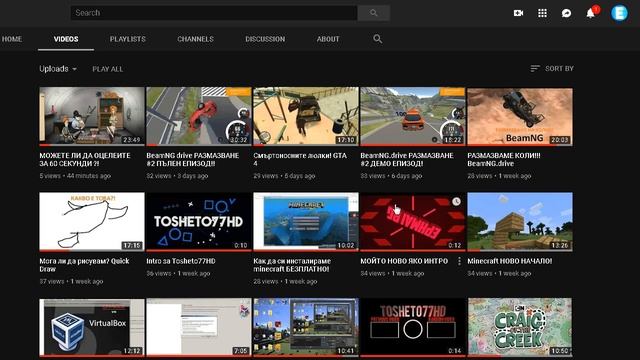This screenshot has width=640, height=360.
Task: Open video title BeamNG.drive РАЗМАЗВАНЕ #2 ДЕМО ЕПИЗОД
Action: (407, 160)
